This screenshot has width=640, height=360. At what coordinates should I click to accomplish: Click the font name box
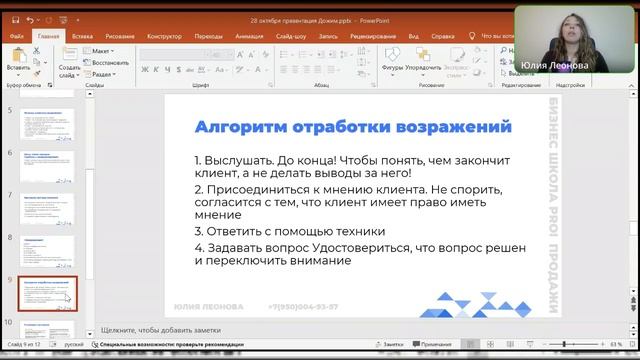(x=175, y=55)
